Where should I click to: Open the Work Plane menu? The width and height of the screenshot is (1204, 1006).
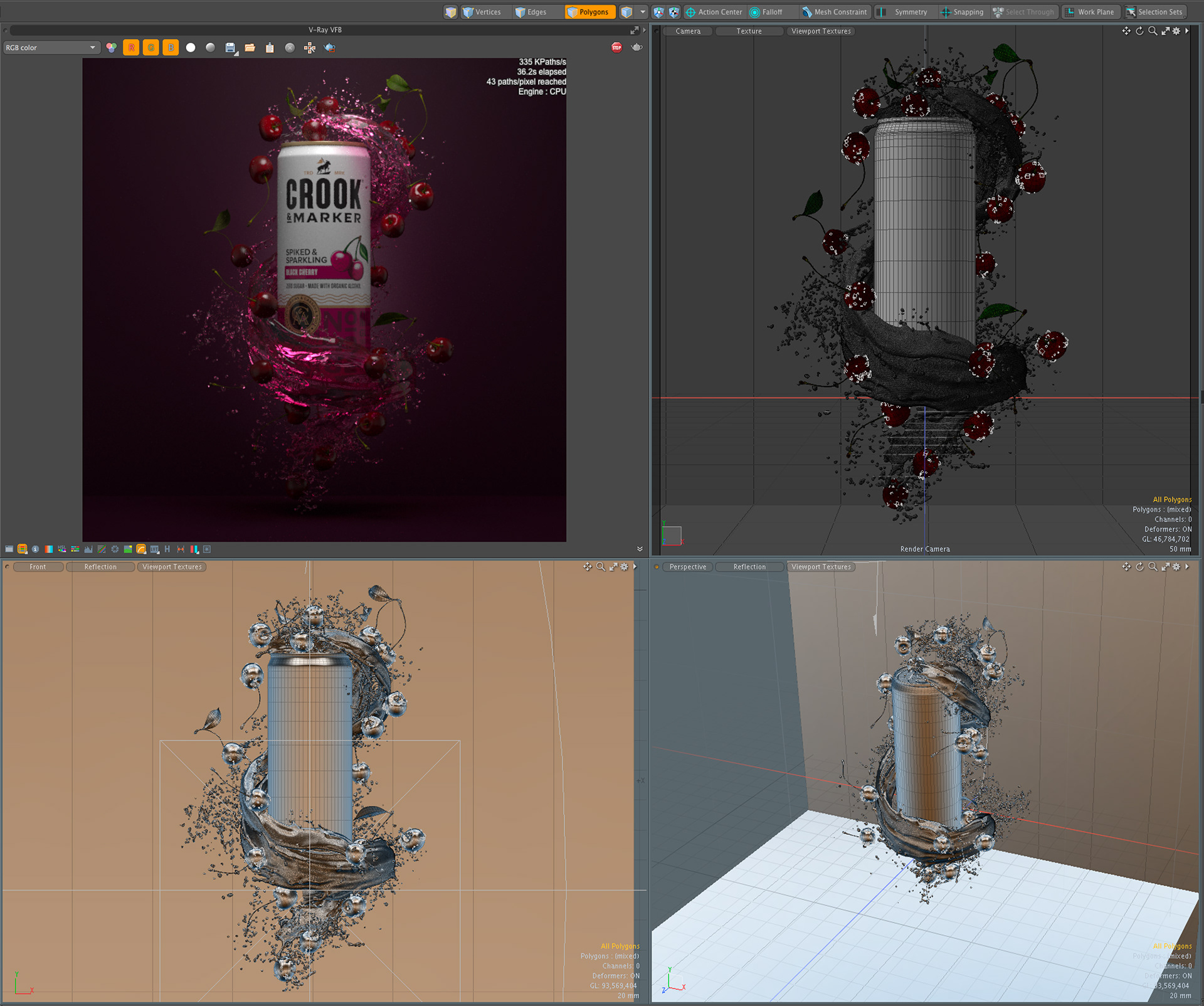coord(1090,12)
